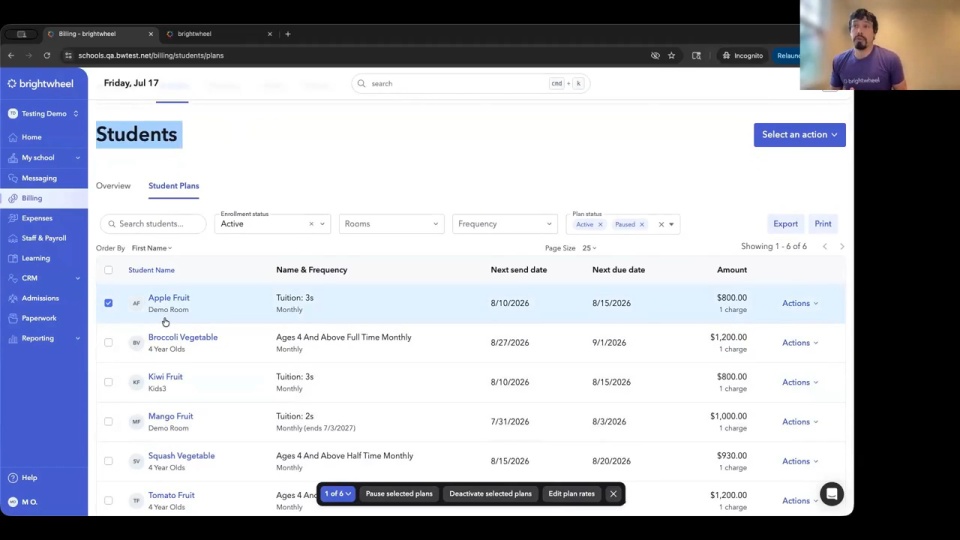Close the bulk actions bar
The width and height of the screenshot is (960, 540).
613,494
